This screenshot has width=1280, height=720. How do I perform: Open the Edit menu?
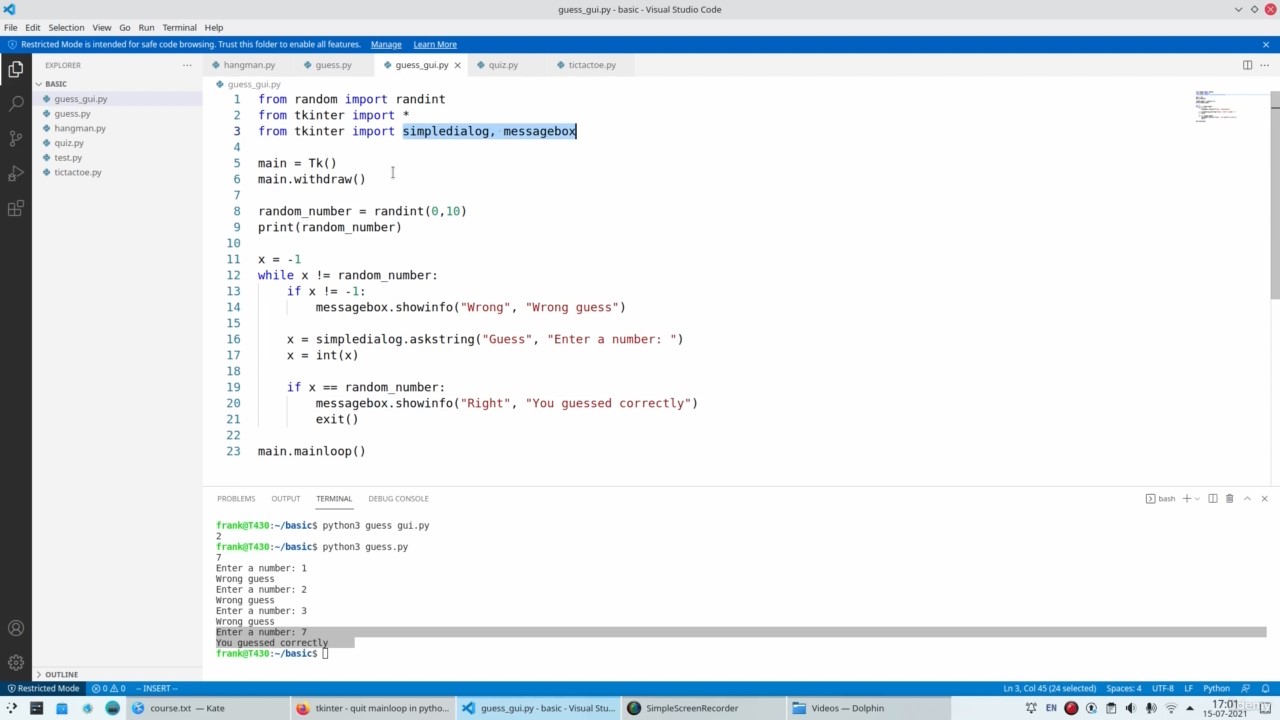click(x=33, y=27)
